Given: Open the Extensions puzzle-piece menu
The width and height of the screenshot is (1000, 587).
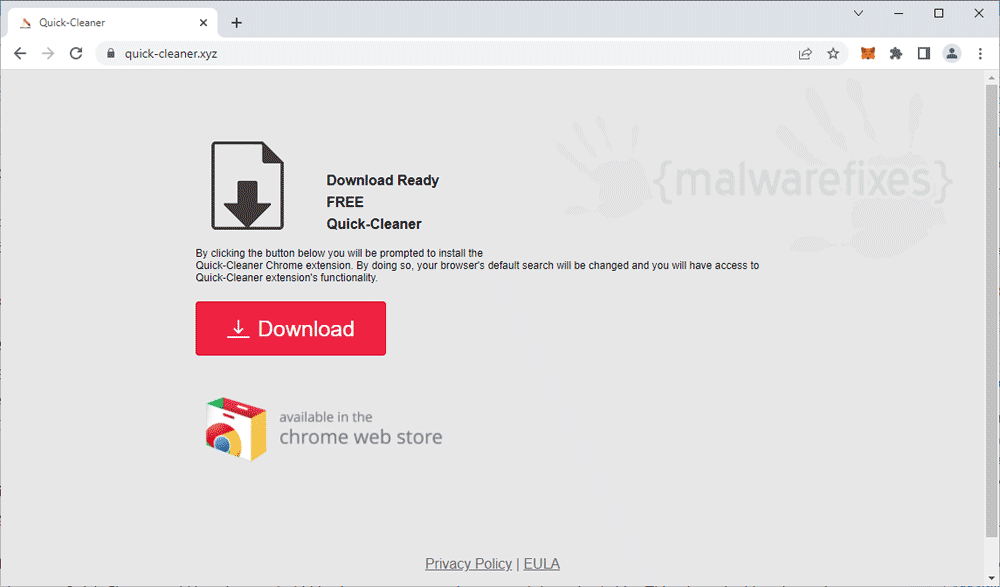Looking at the screenshot, I should [896, 54].
